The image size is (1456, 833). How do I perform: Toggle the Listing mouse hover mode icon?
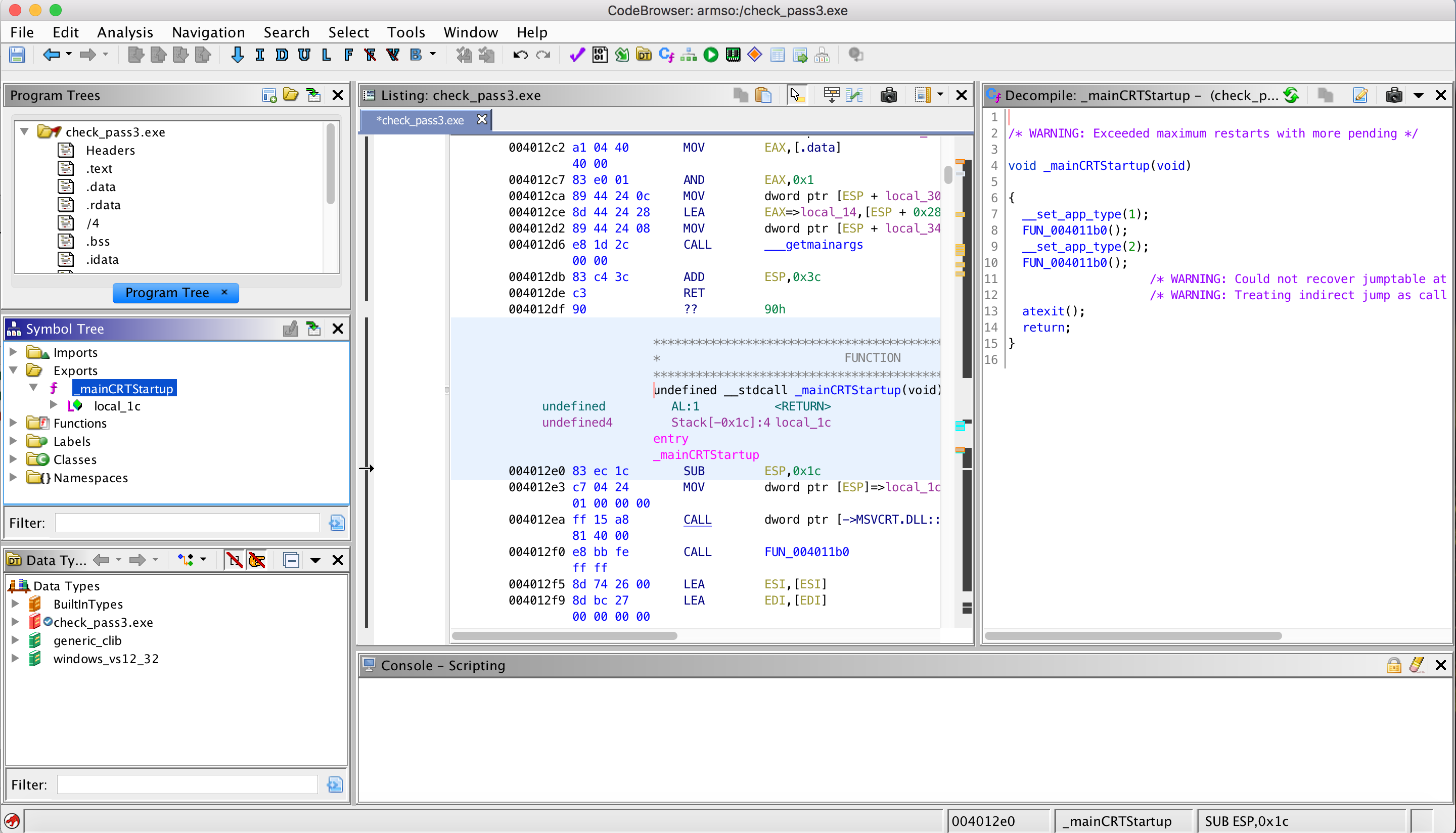point(796,95)
